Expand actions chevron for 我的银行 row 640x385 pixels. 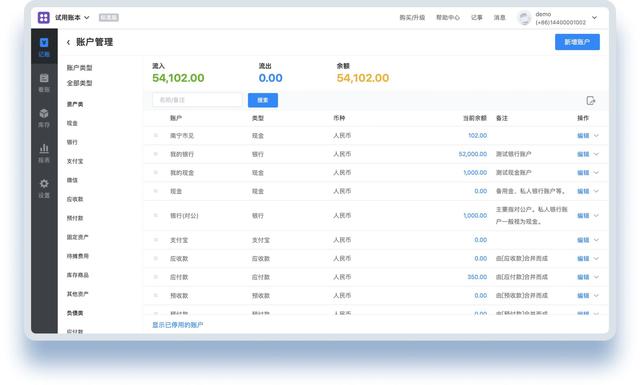[596, 154]
